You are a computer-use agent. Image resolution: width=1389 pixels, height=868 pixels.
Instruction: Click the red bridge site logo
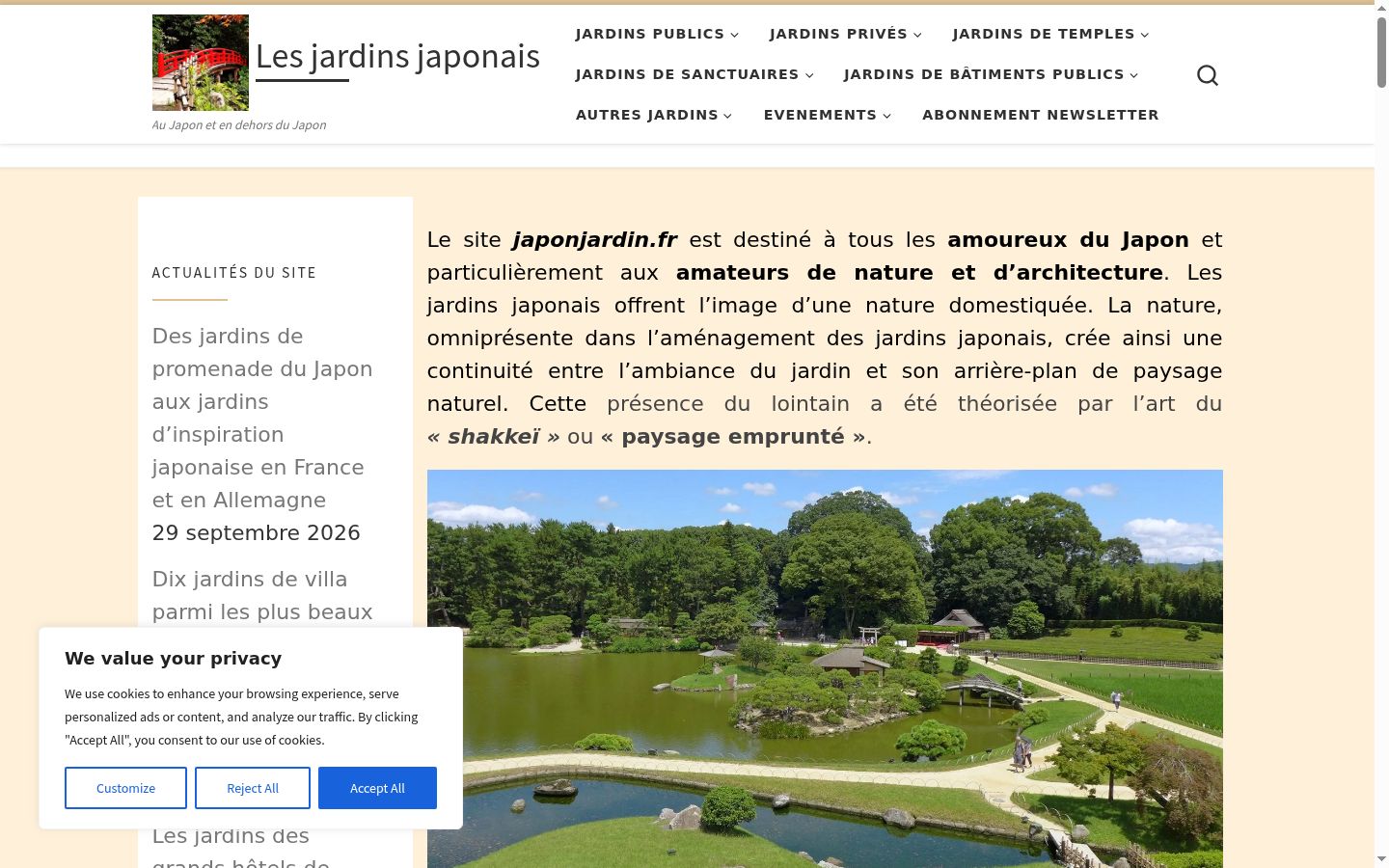coord(201,63)
